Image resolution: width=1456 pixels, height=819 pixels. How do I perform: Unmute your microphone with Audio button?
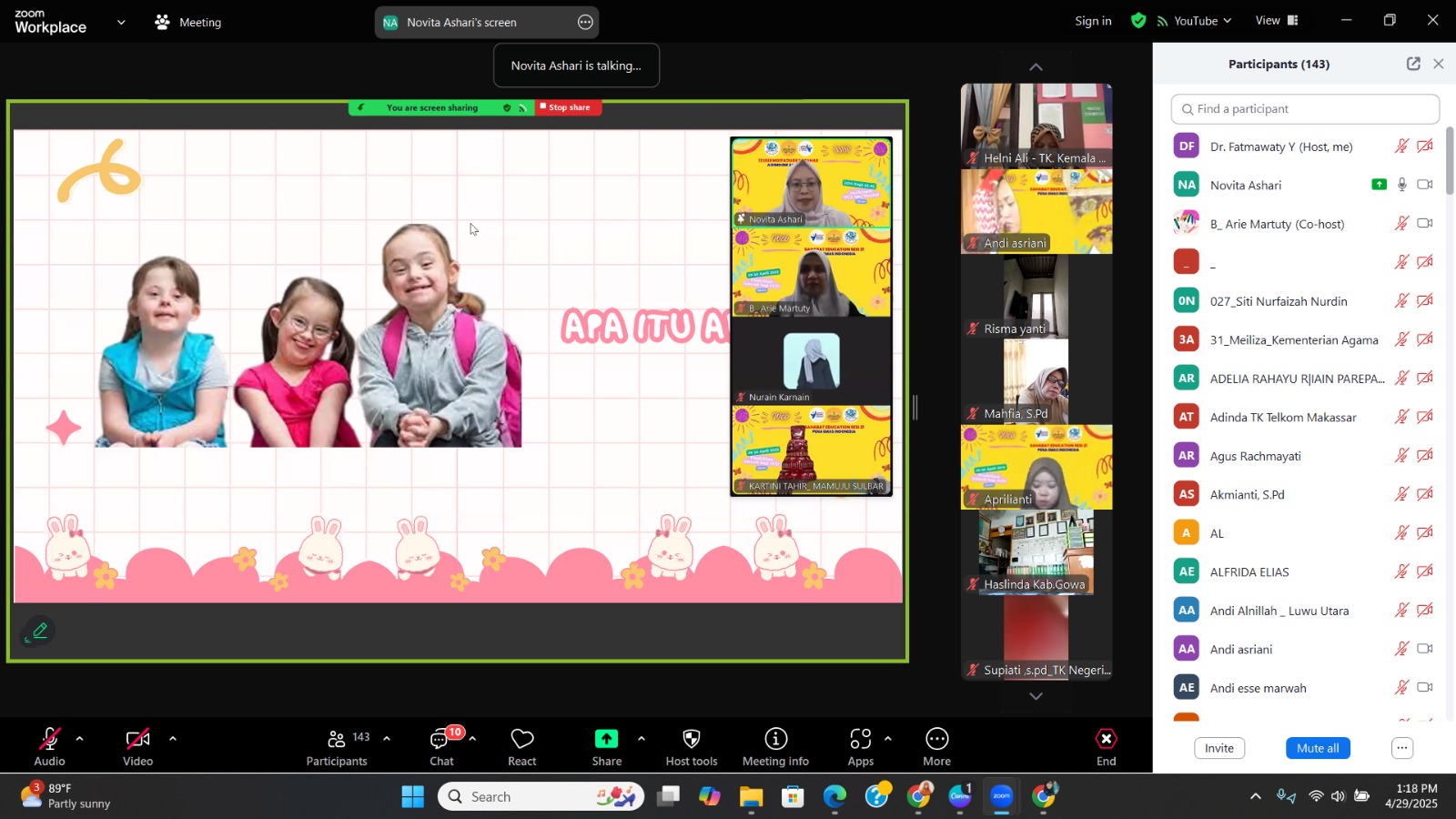click(x=50, y=746)
